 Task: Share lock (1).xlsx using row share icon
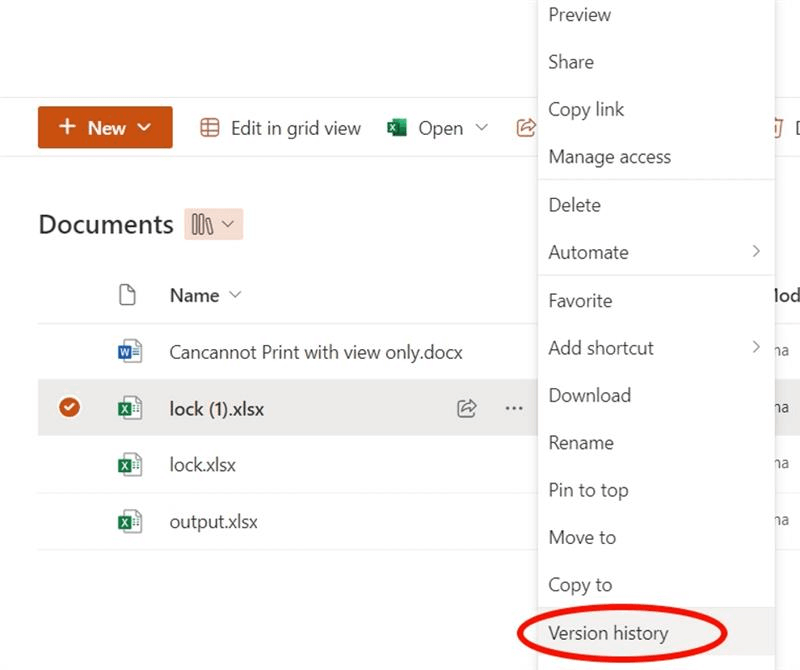tap(466, 408)
